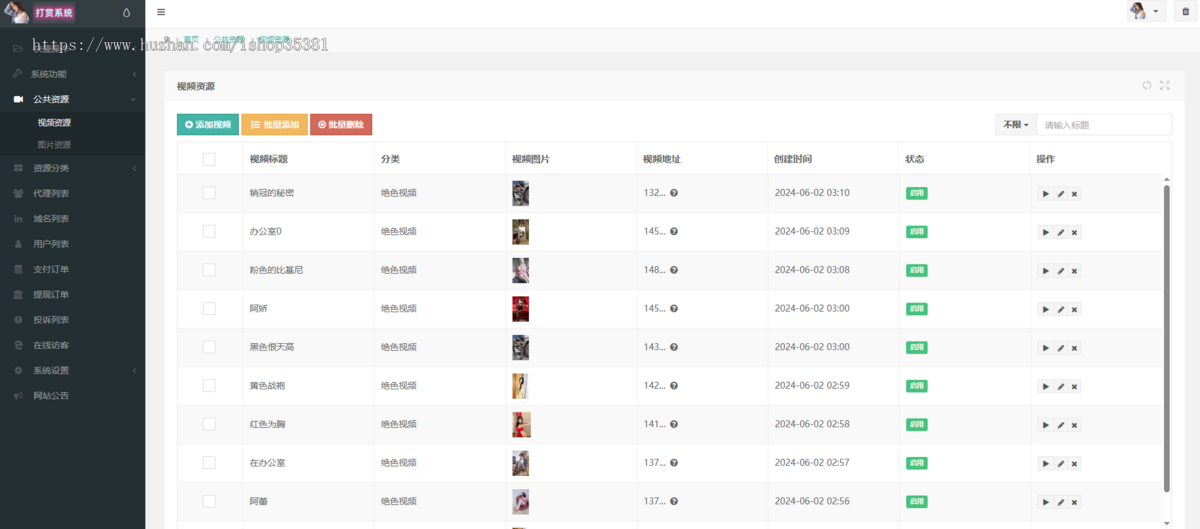Delete the 办公室0 video entry
Screen dimensions: 1200x529
click(1074, 232)
